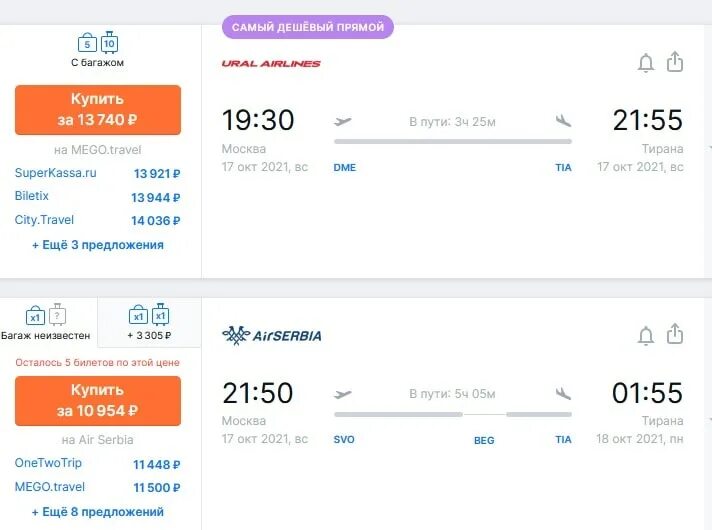Expand '+ Ещё 8 предложений' offers list
This screenshot has width=712, height=530.
coord(98,512)
